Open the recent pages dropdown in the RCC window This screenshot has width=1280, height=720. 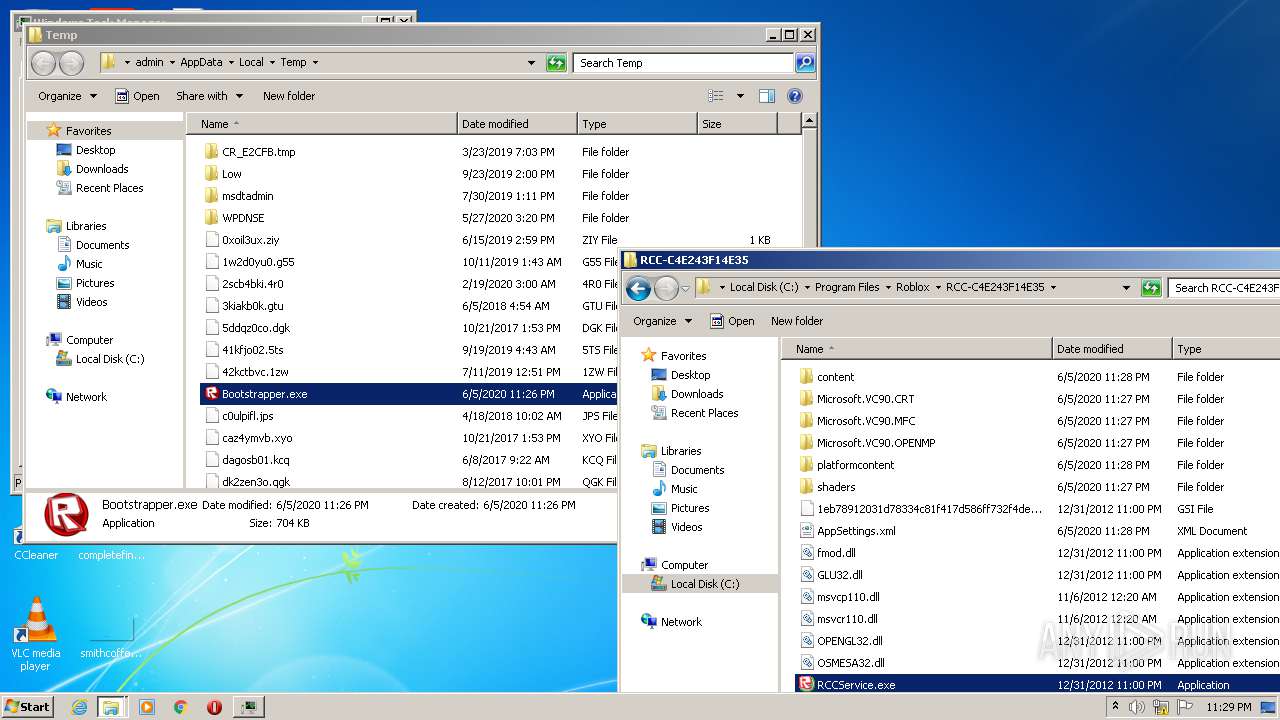tap(686, 288)
